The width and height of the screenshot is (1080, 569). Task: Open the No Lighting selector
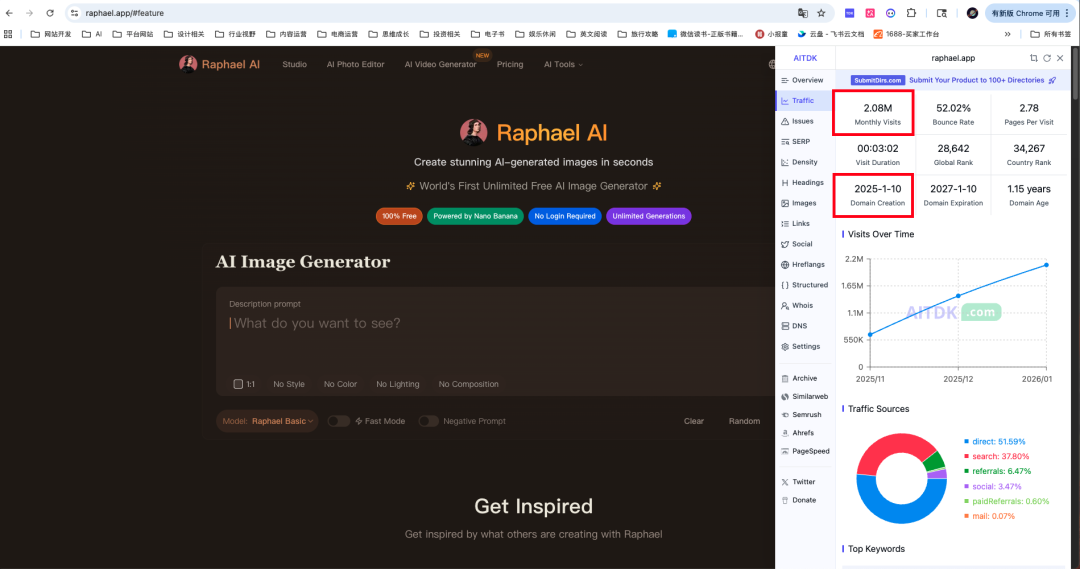click(x=397, y=384)
